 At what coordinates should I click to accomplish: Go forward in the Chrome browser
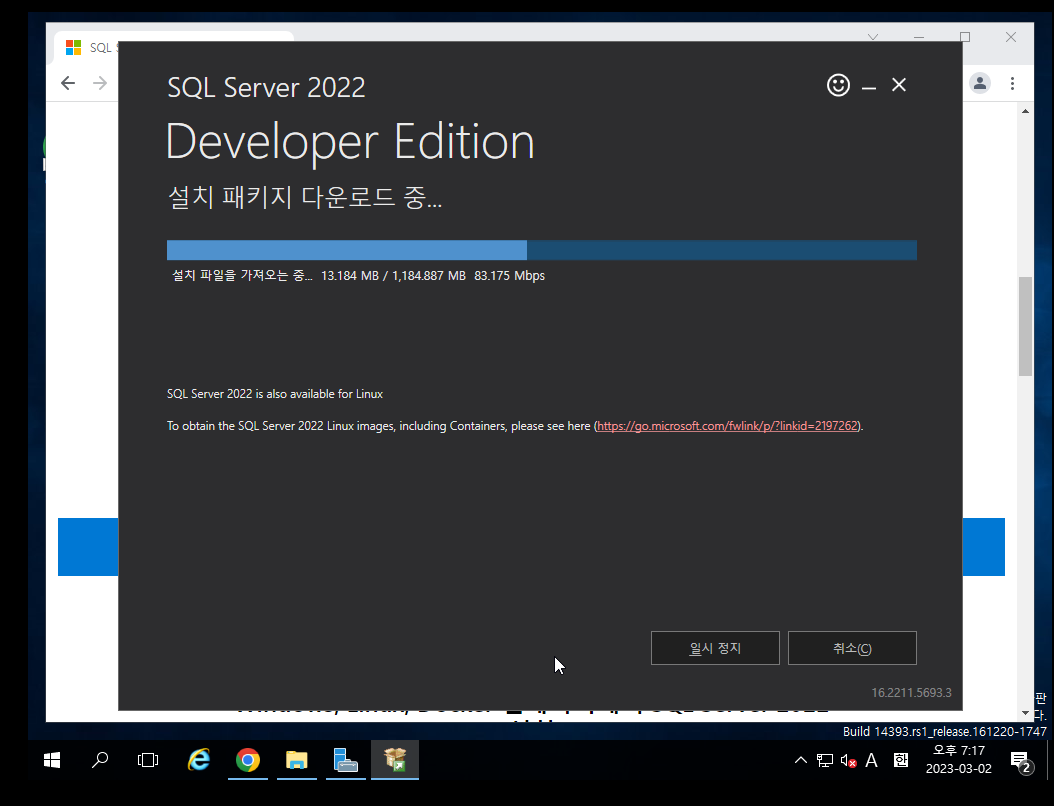click(x=99, y=83)
